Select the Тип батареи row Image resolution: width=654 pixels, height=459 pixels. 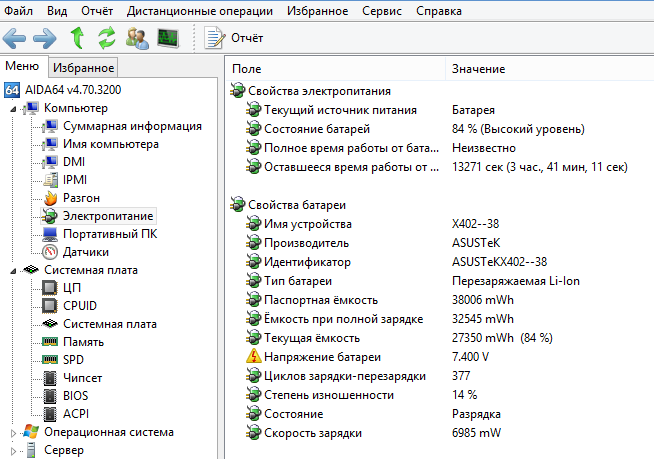(x=441, y=281)
